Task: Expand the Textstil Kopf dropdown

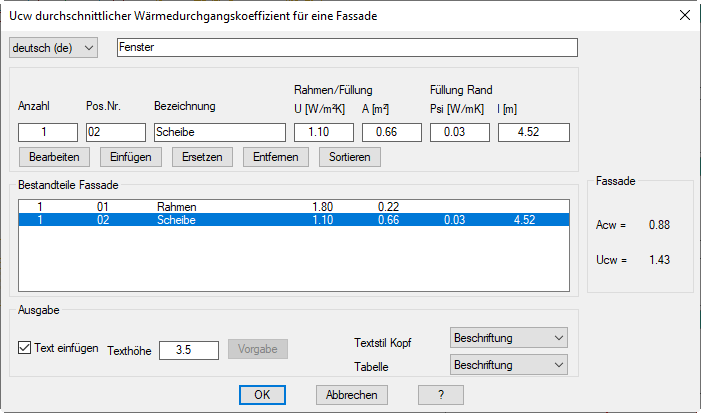Action: click(509, 338)
